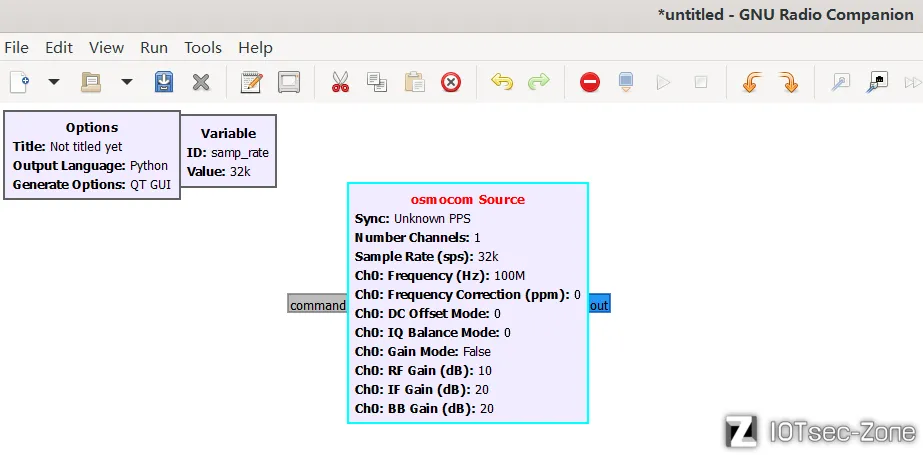Click the Ch0: DC Offset Mode line
923x455 pixels.
tap(428, 314)
